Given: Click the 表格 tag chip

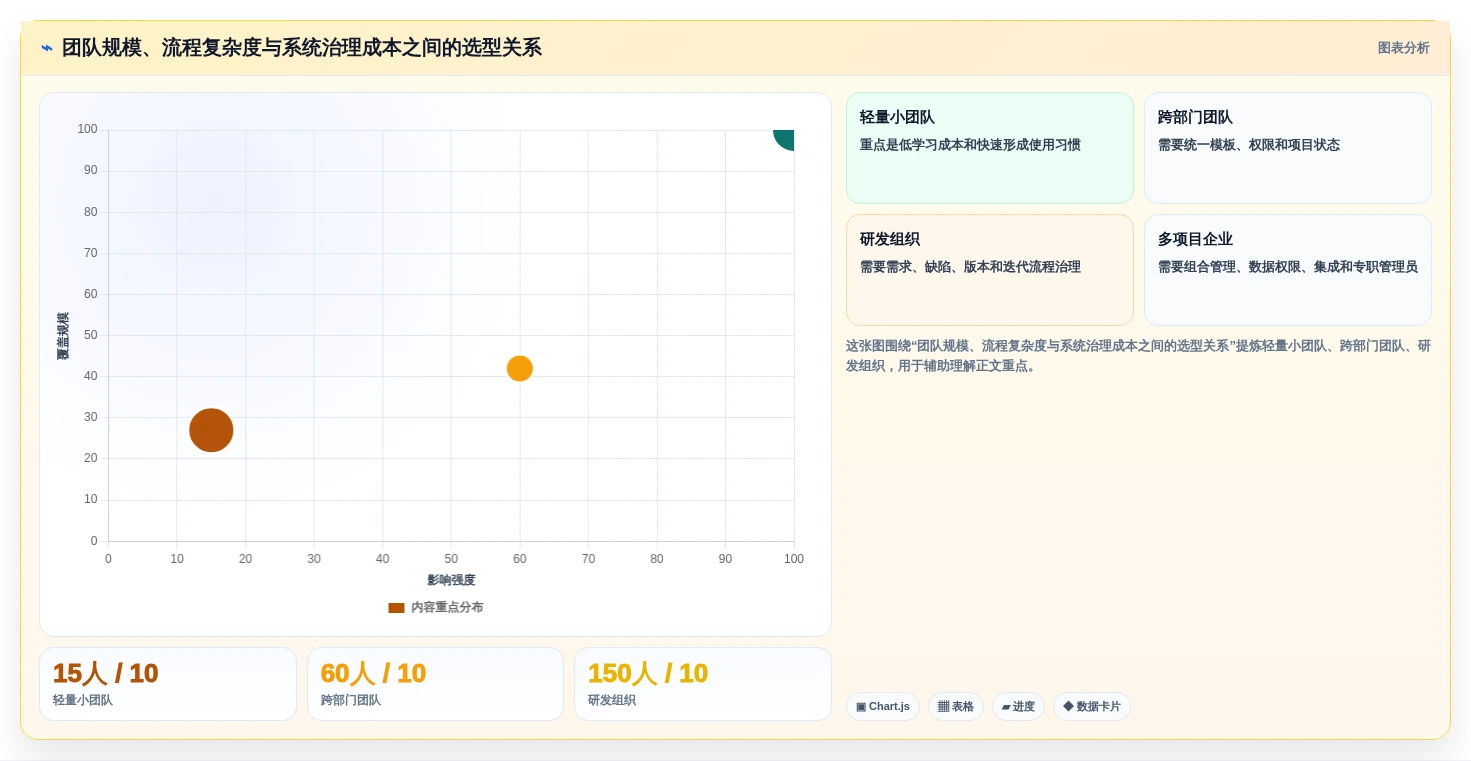Looking at the screenshot, I should pos(955,706).
